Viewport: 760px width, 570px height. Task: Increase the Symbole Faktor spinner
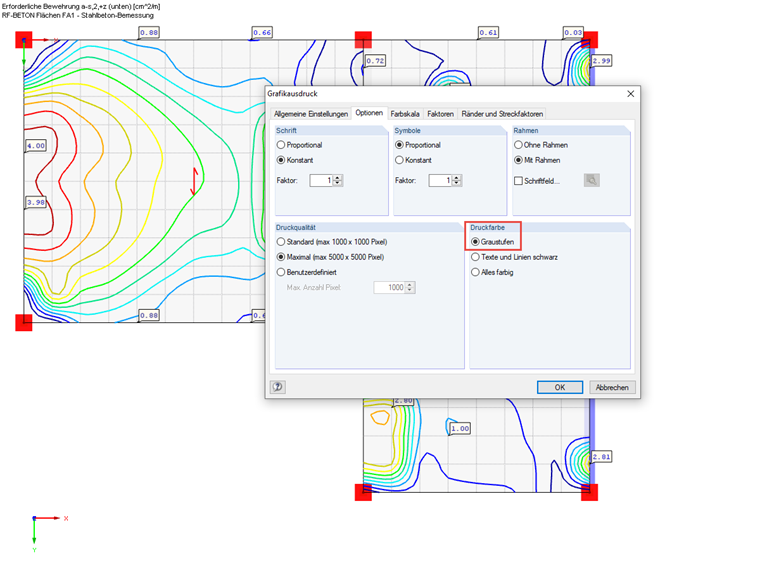[457, 178]
